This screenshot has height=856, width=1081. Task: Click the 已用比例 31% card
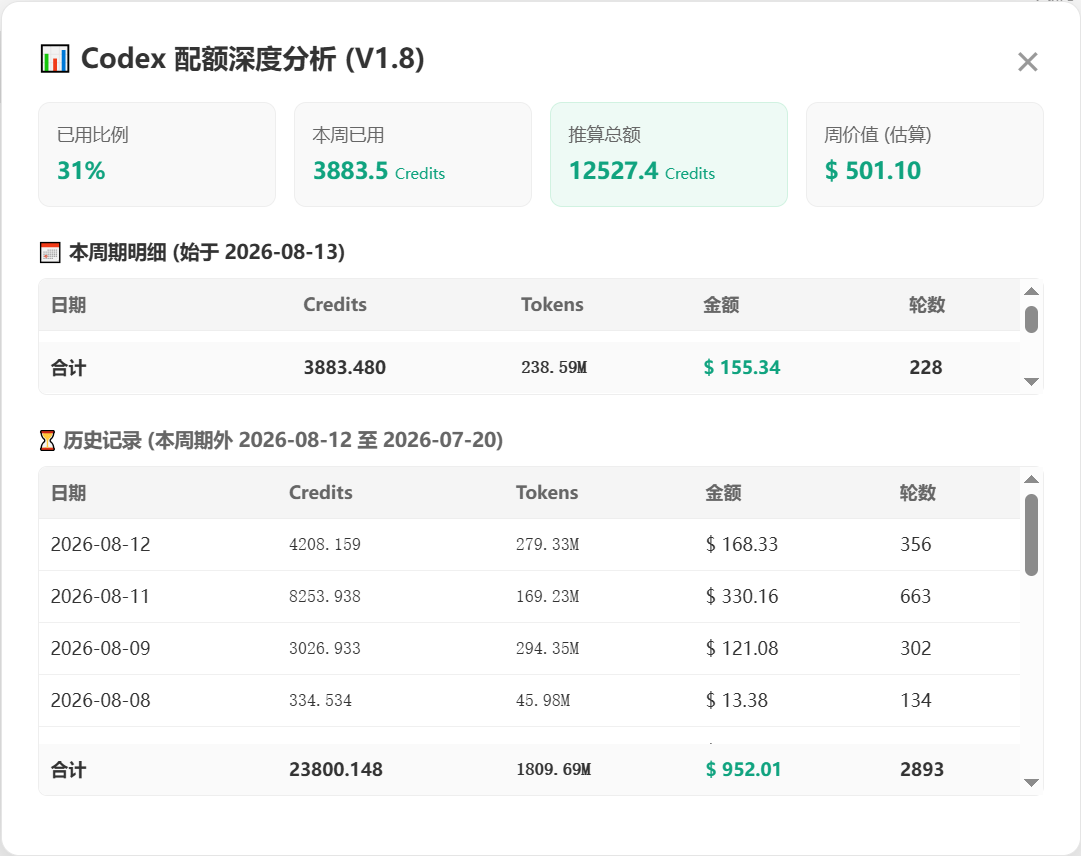point(157,154)
